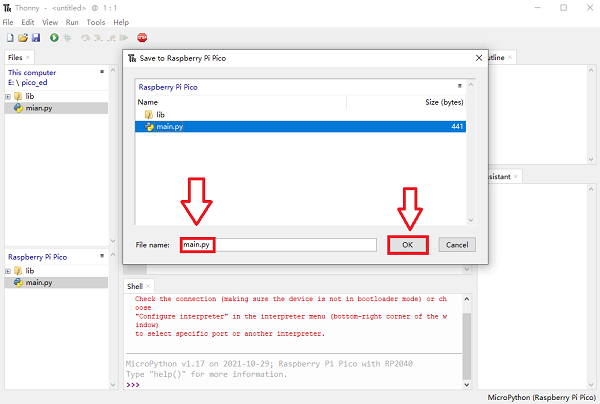Click Raspberry Pi Pico heading in Files panel
Image resolution: width=600 pixels, height=404 pixels.
click(x=38, y=257)
